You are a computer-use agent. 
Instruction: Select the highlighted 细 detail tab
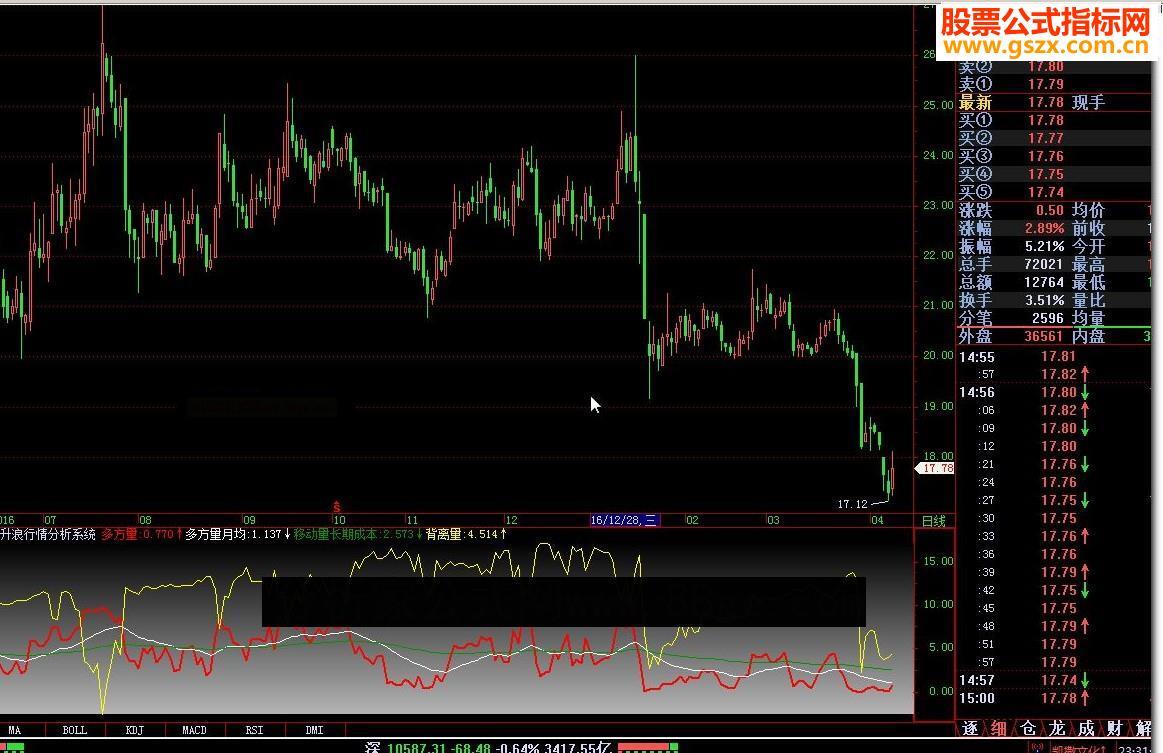998,728
